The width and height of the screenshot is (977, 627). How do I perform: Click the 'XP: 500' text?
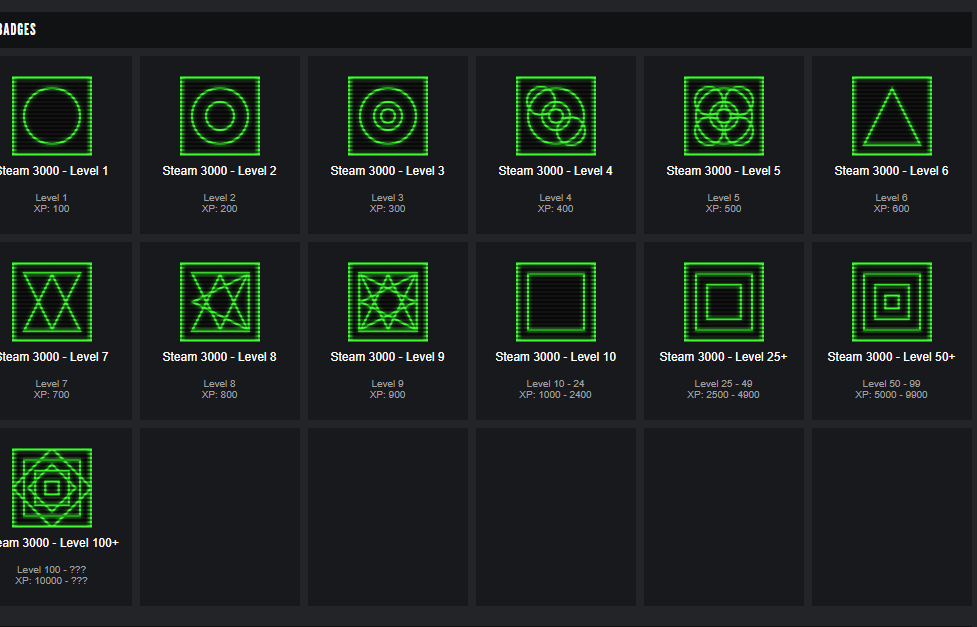click(x=723, y=209)
